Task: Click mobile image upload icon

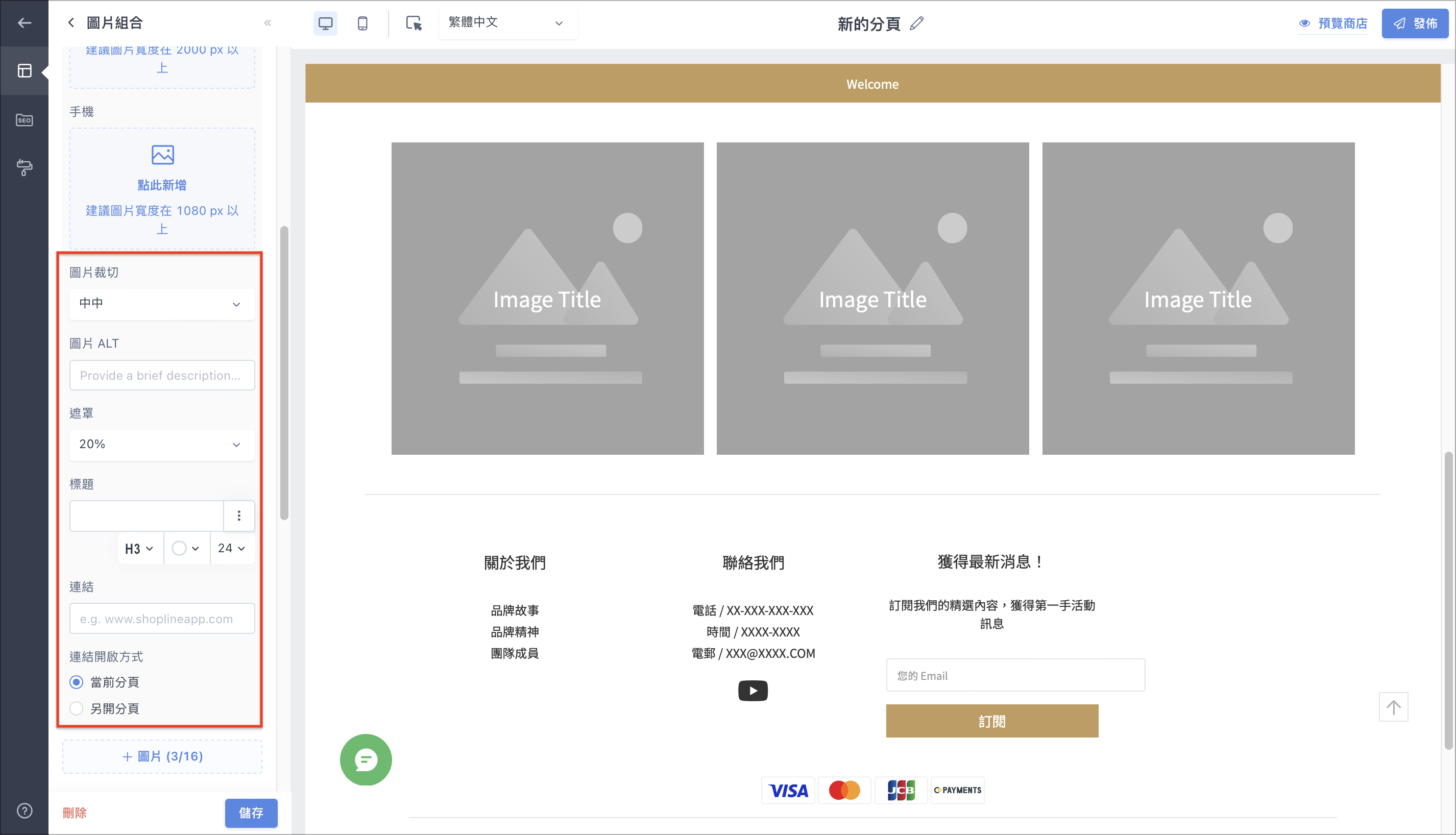Action: point(163,155)
